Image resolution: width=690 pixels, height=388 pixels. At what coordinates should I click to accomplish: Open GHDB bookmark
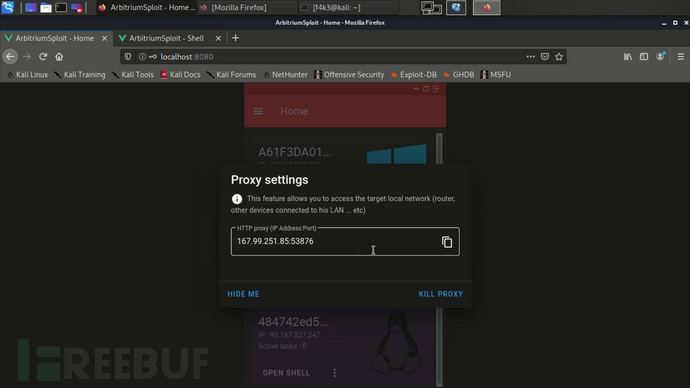click(x=459, y=75)
